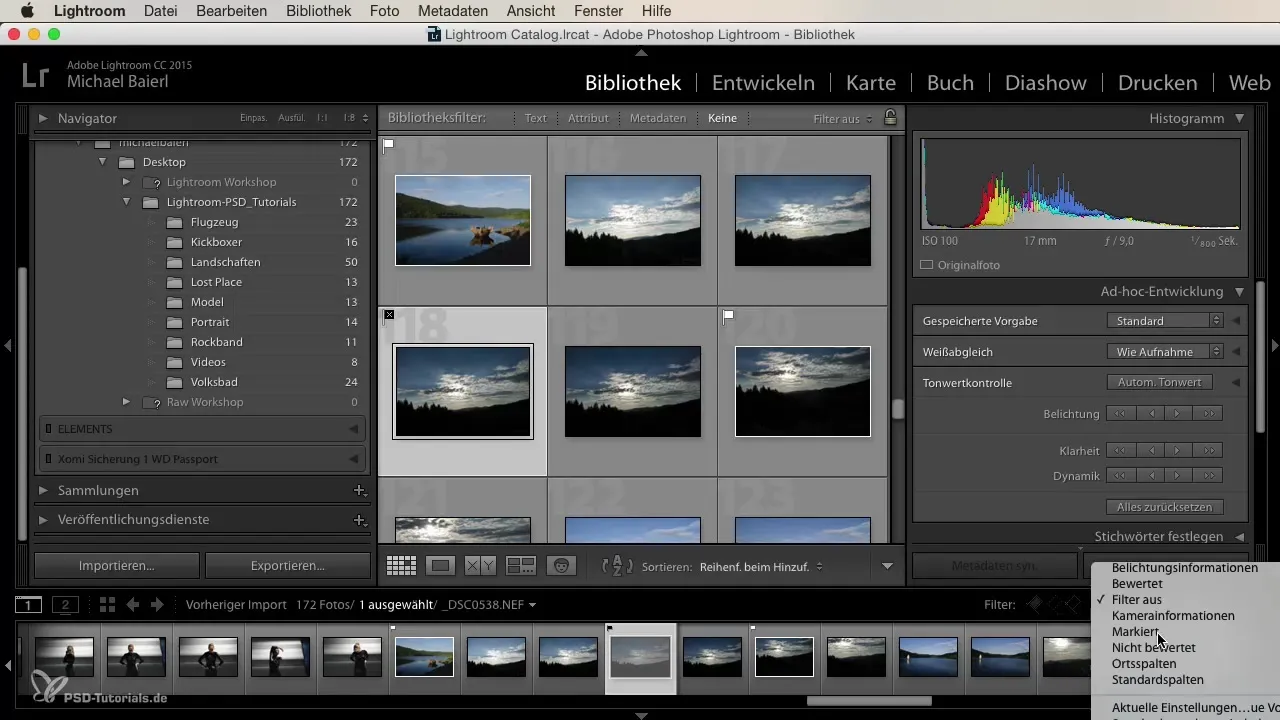Increase vibrance (Dynamik) by a small step
The image size is (1280, 720).
1179,475
